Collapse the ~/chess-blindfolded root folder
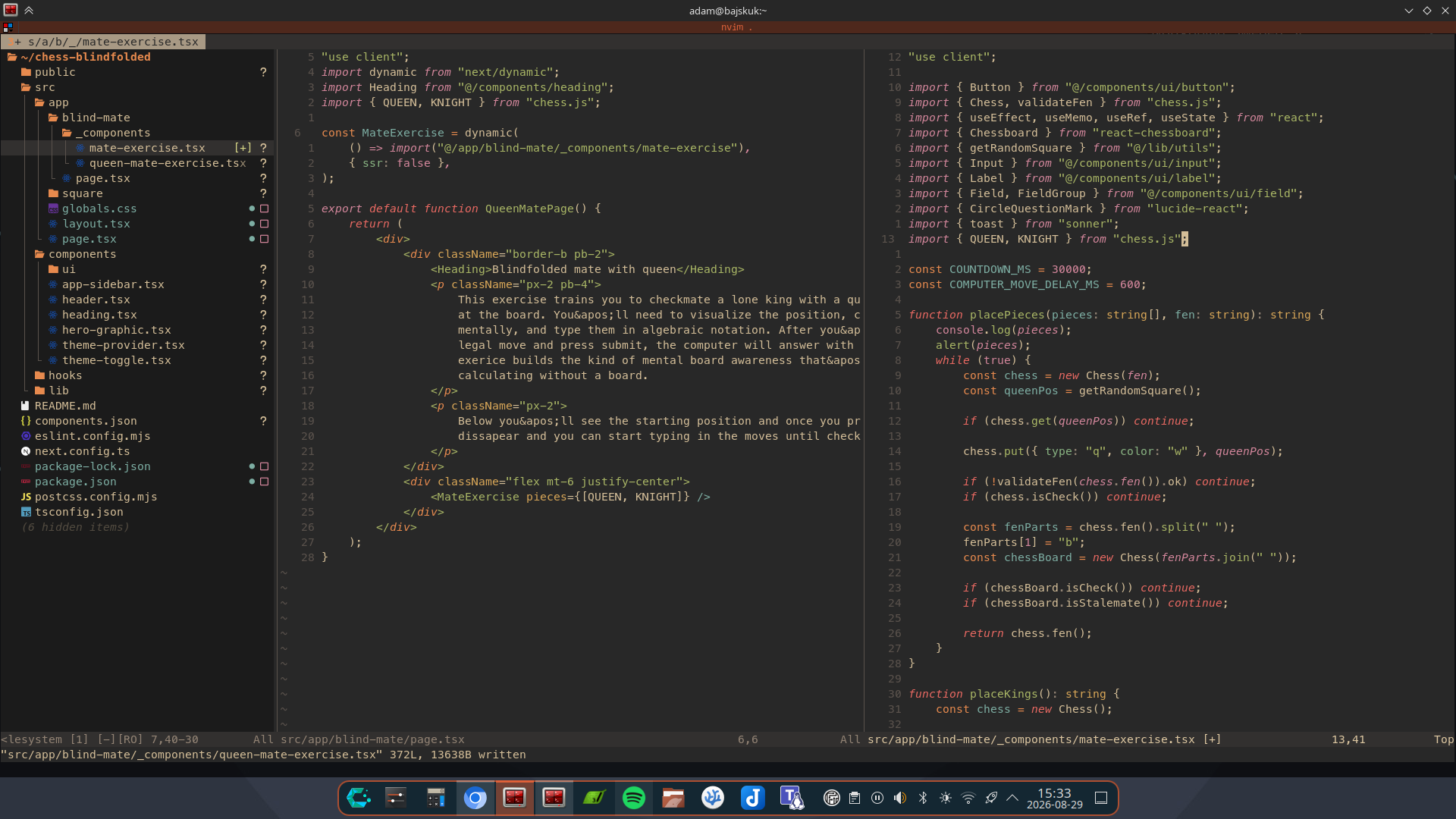1456x819 pixels. pyautogui.click(x=79, y=57)
